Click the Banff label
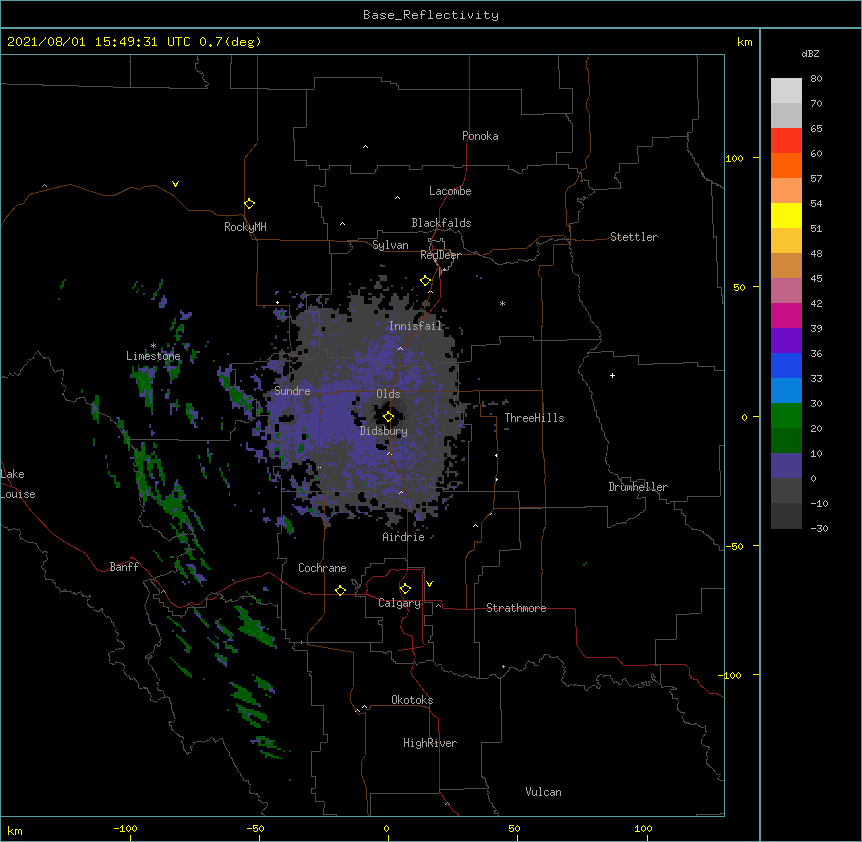Viewport: 862px width, 842px height. (x=124, y=567)
